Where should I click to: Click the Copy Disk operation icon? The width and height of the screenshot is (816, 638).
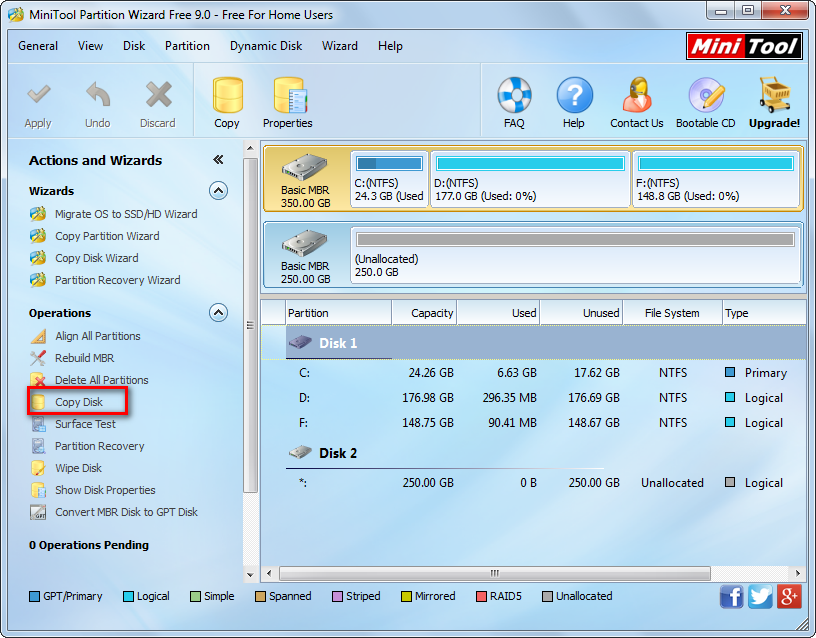click(38, 402)
